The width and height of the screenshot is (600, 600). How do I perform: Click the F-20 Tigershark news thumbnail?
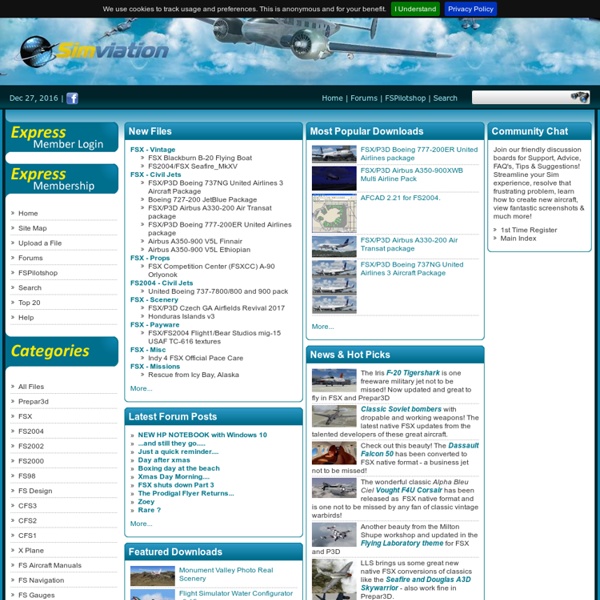tap(334, 380)
